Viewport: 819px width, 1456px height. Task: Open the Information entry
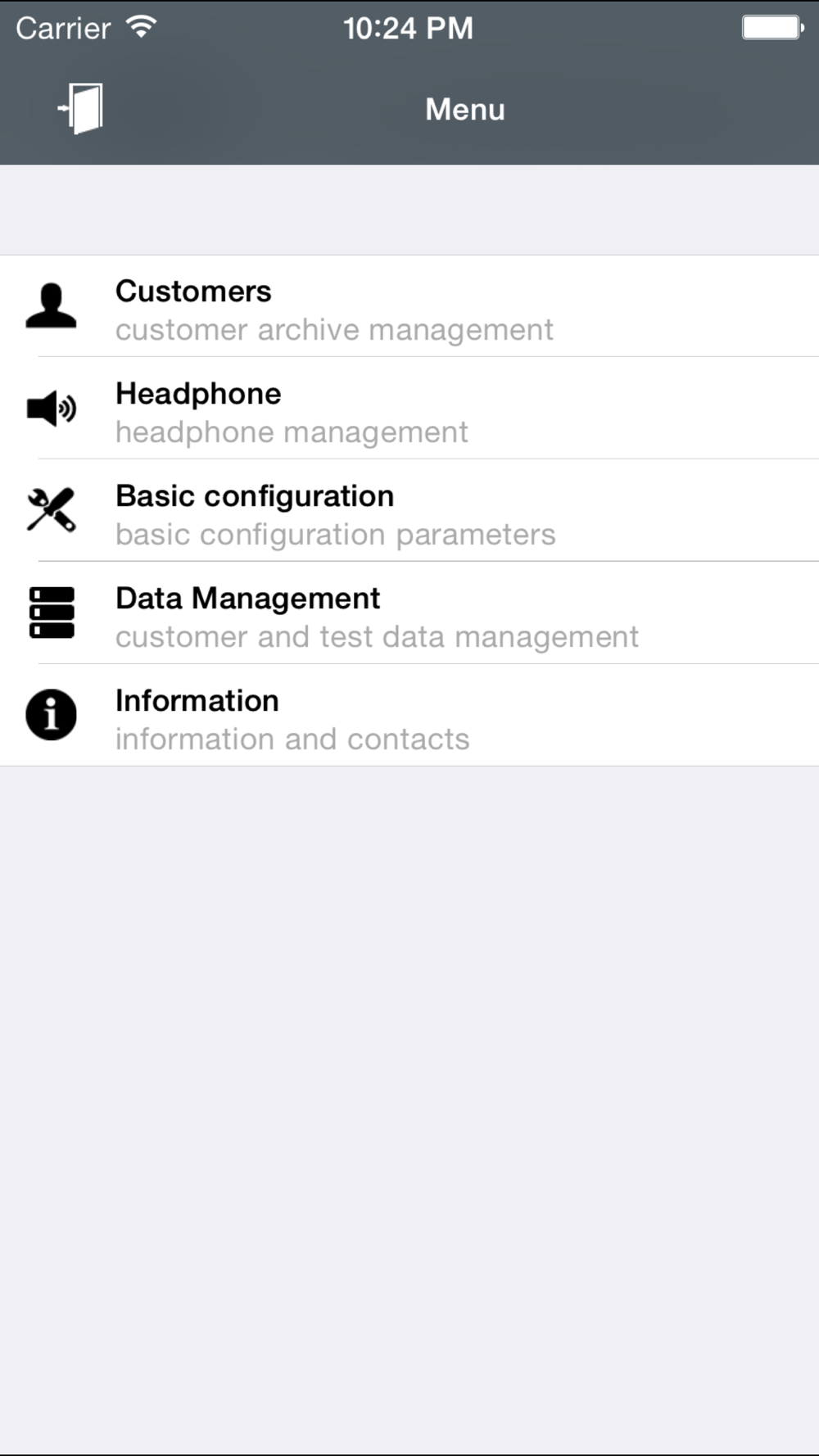click(x=409, y=716)
